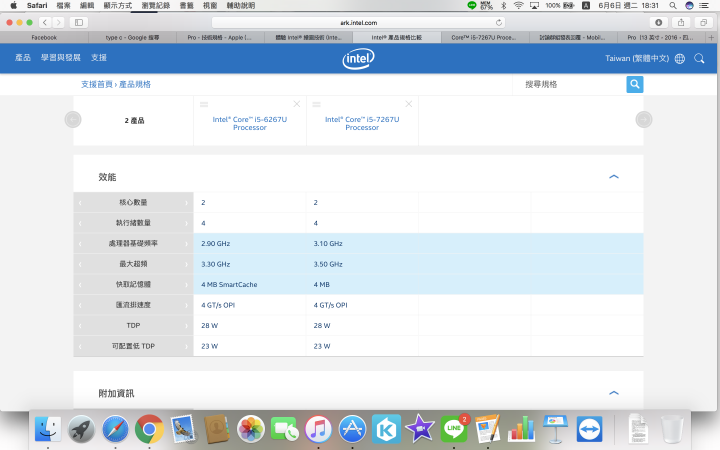Viewport: 720px width, 450px height.
Task: Open Finder from the dock
Action: [x=48, y=429]
